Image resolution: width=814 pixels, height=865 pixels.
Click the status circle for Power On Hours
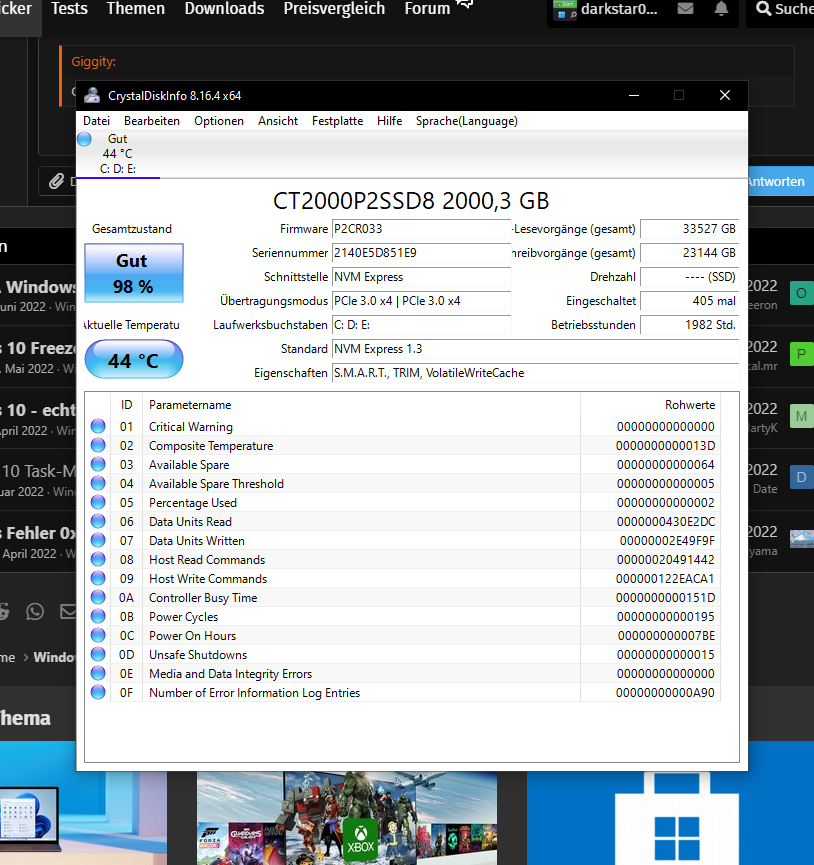click(x=98, y=636)
